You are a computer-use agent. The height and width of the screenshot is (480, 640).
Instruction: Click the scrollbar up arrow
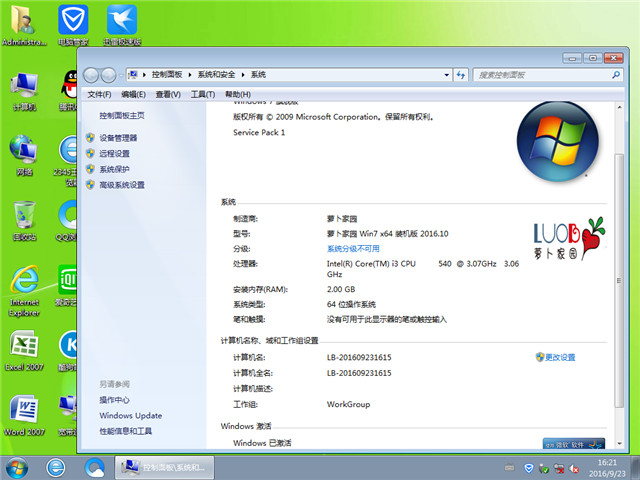(619, 107)
